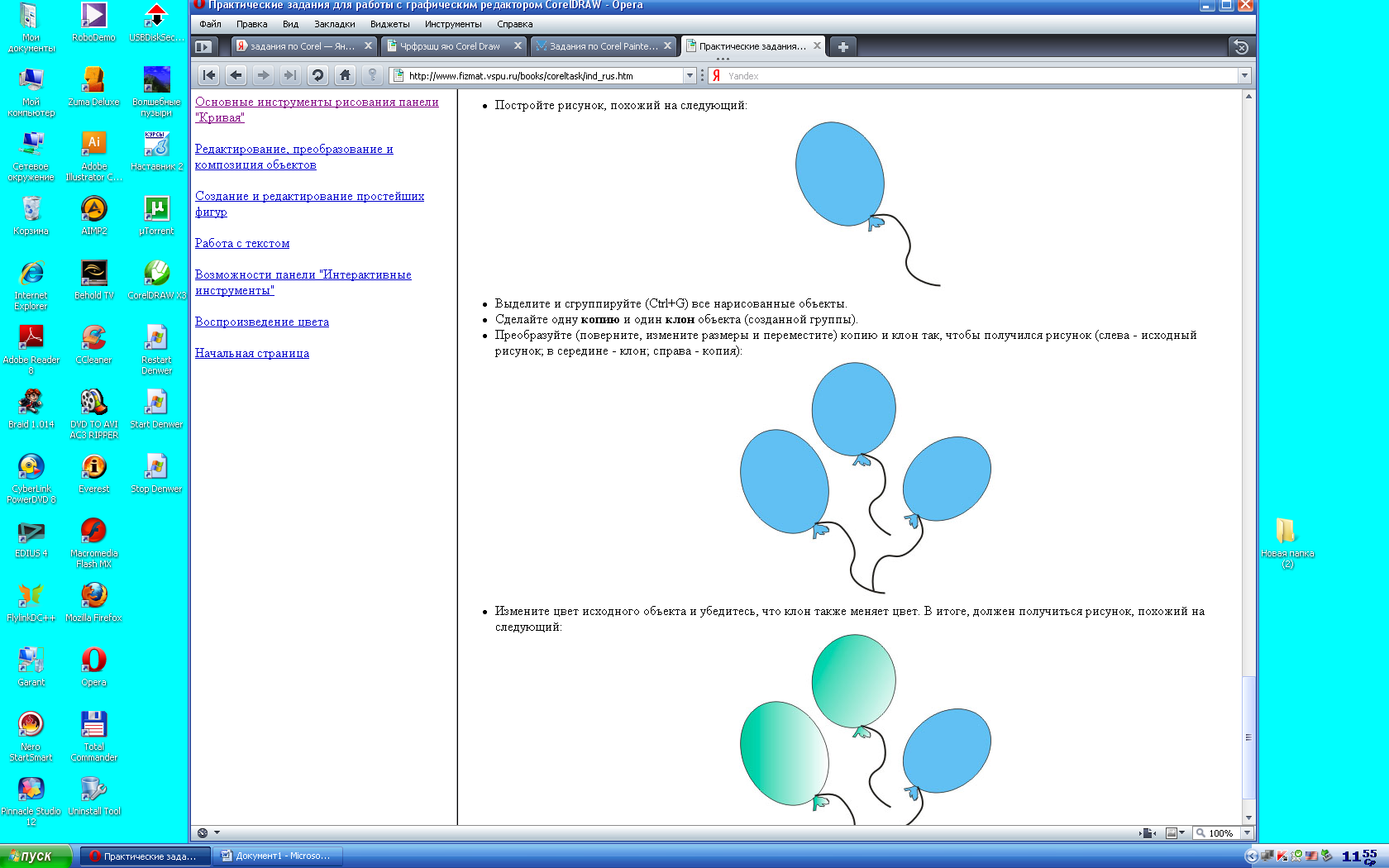Open a new tab with plus button
The height and width of the screenshot is (868, 1389).
tap(842, 47)
